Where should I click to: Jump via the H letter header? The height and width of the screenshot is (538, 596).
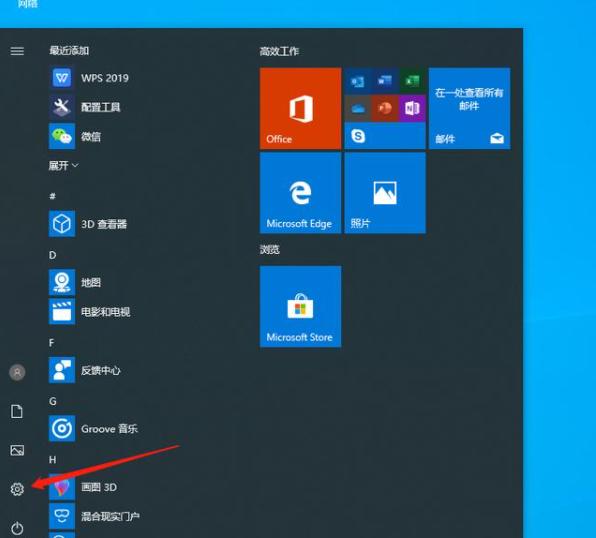pyautogui.click(x=52, y=460)
